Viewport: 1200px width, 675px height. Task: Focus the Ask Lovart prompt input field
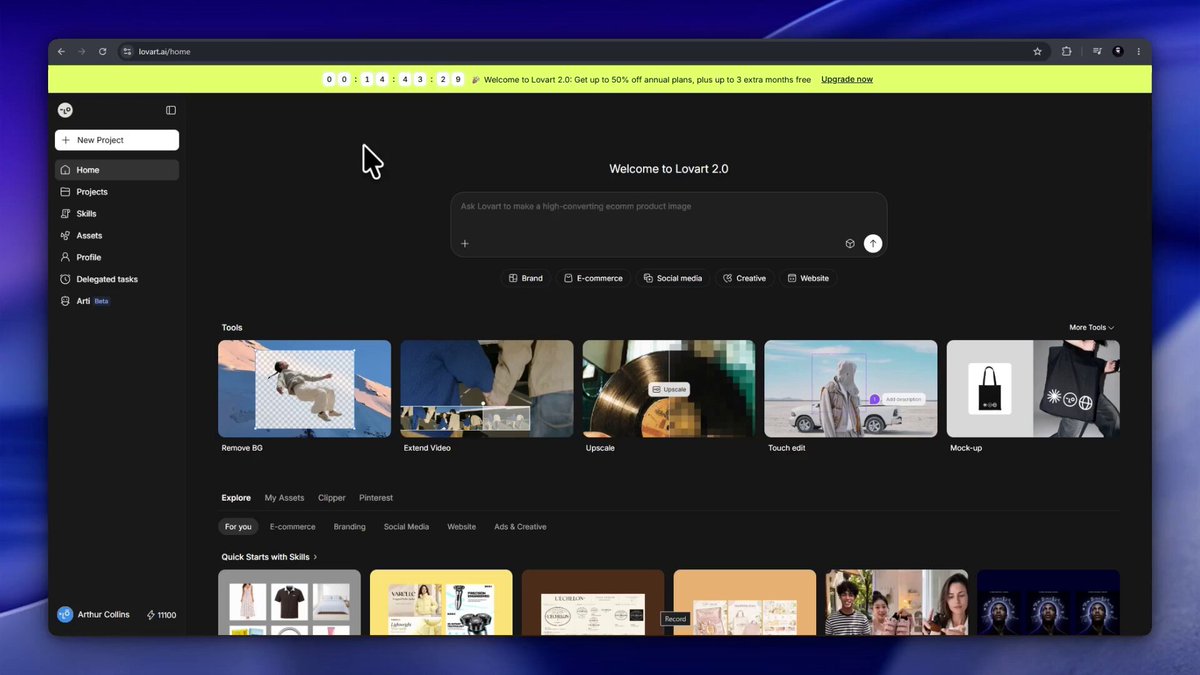[x=668, y=207]
